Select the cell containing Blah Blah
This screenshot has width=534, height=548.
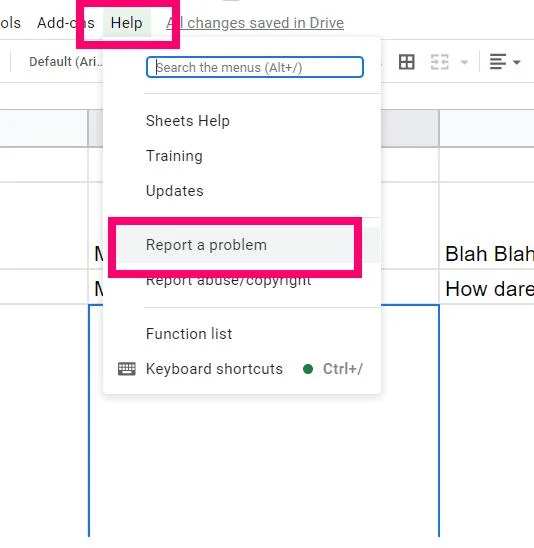point(486,252)
